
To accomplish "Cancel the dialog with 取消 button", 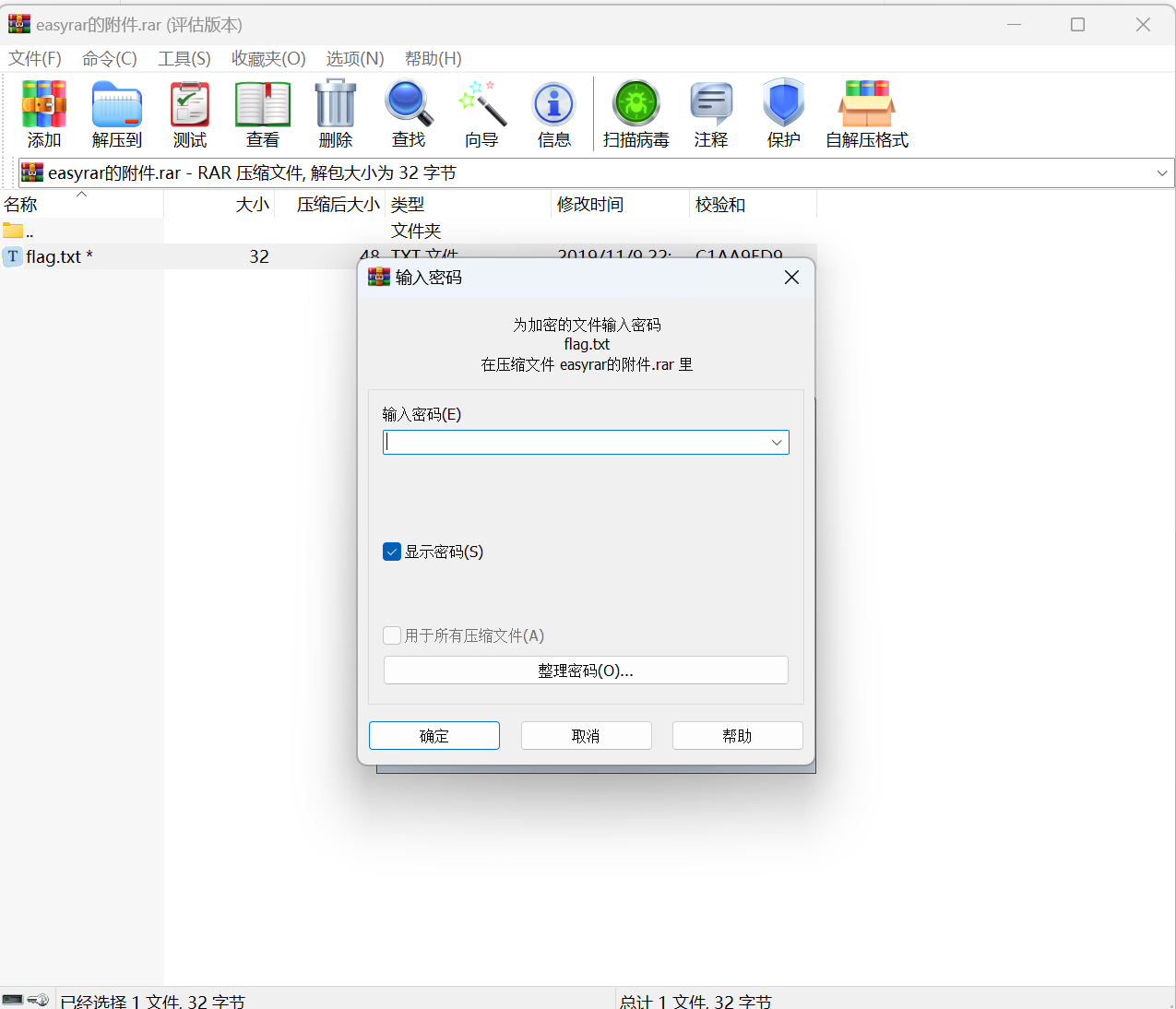I will (x=587, y=736).
